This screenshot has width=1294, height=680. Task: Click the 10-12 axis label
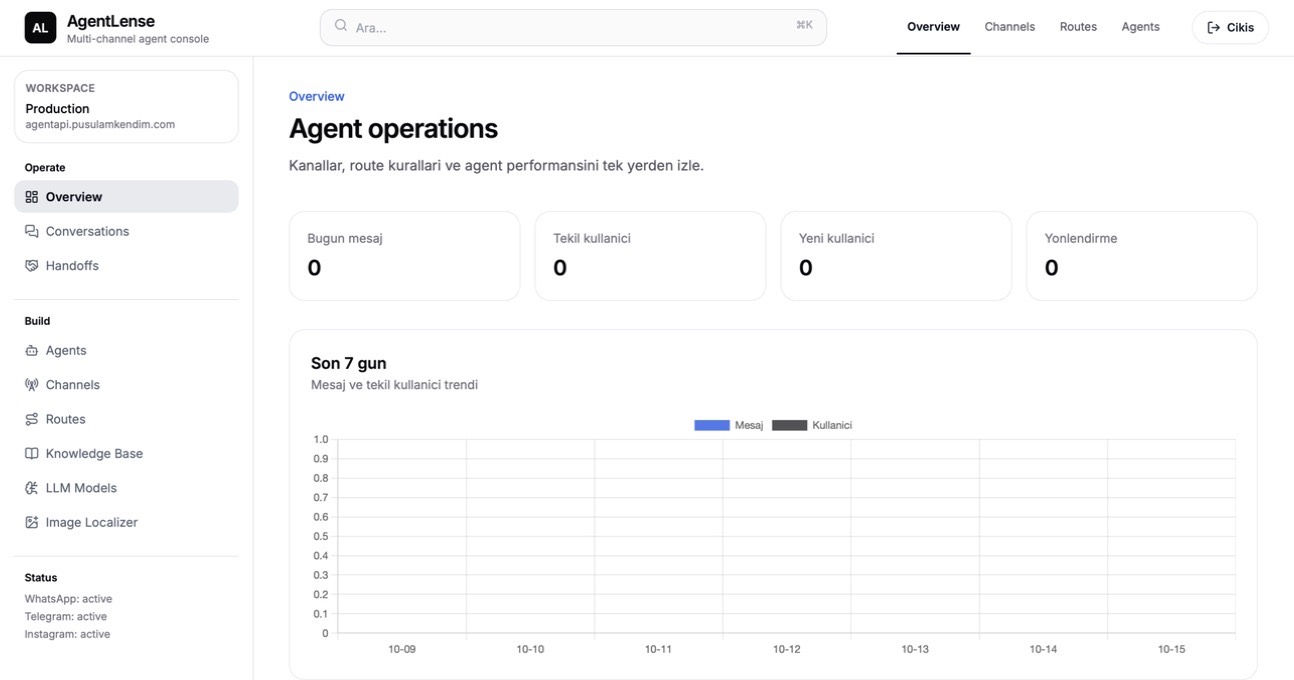787,649
